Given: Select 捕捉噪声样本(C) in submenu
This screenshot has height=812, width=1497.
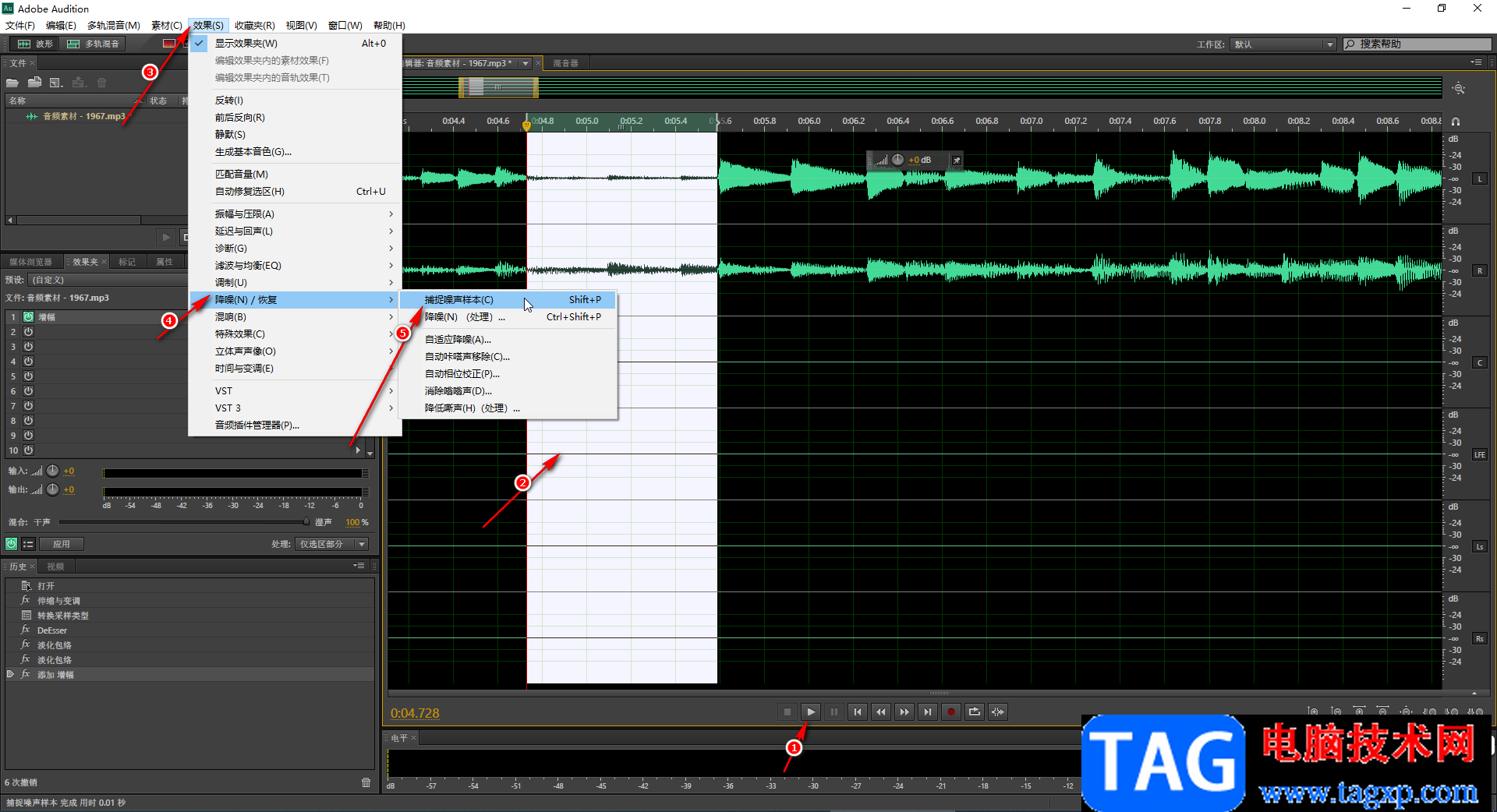Looking at the screenshot, I should click(508, 299).
